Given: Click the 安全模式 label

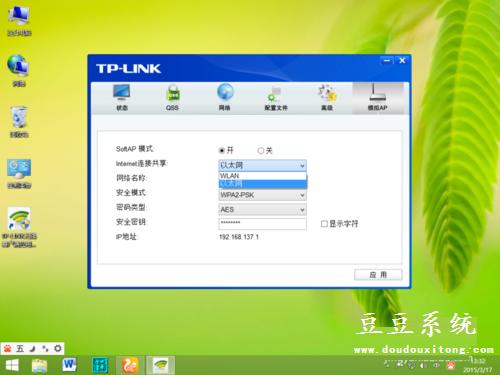Looking at the screenshot, I should tap(131, 193).
